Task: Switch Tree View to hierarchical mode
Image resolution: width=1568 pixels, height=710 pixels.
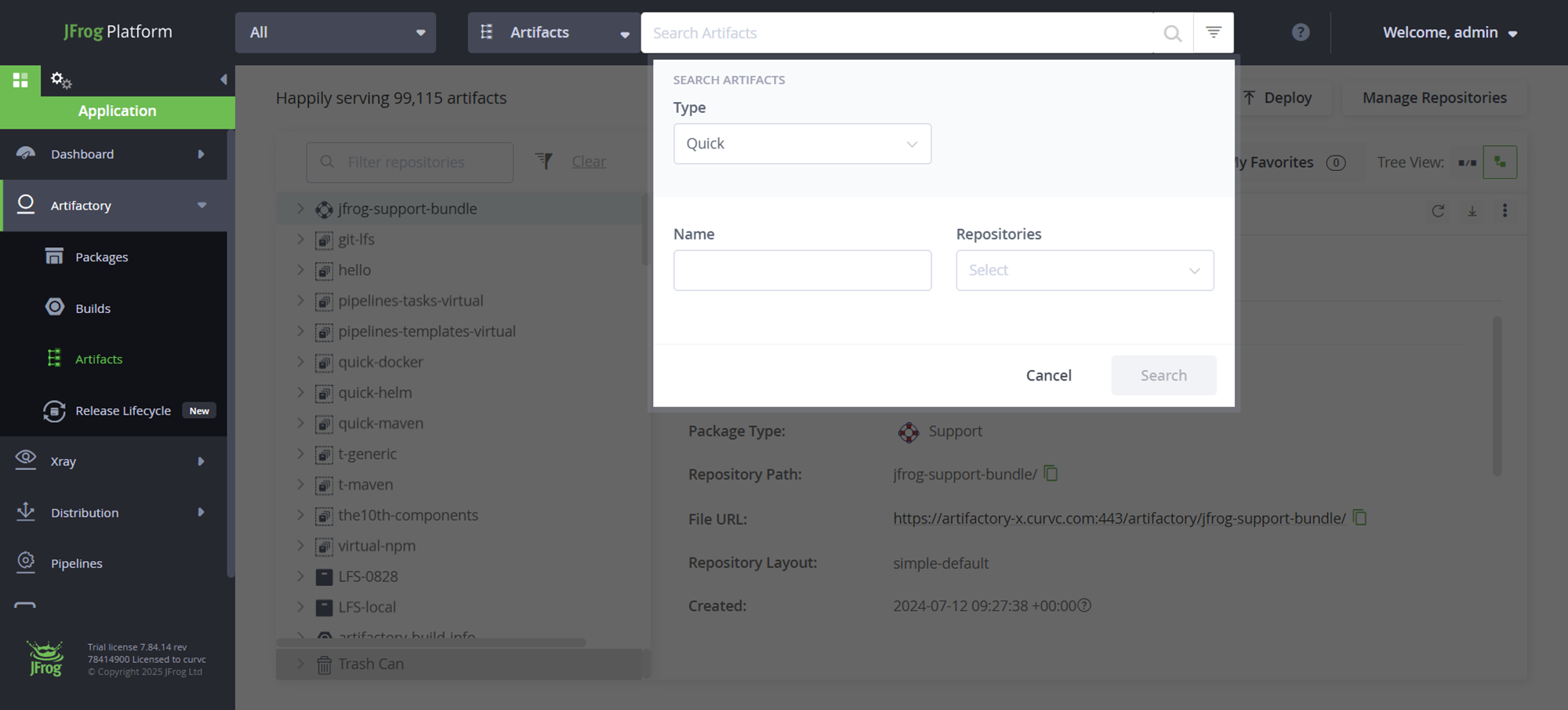Action: (1500, 162)
